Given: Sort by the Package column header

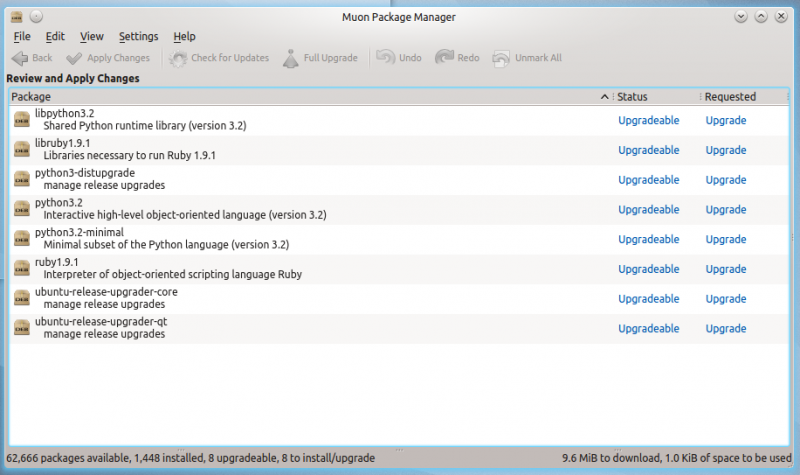Looking at the screenshot, I should click(310, 96).
